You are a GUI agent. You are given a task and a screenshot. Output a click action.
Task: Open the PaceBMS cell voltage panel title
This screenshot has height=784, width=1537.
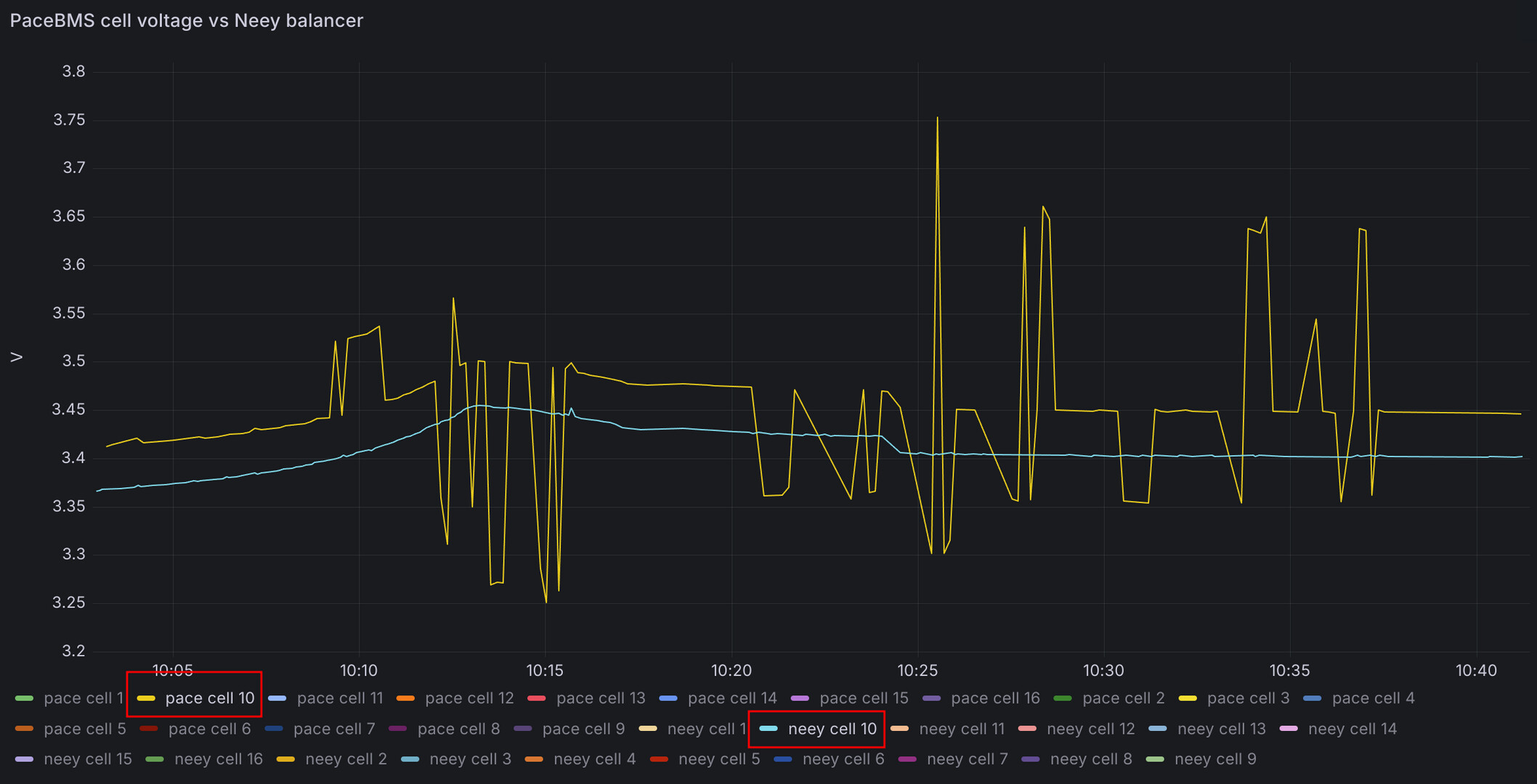(x=187, y=20)
